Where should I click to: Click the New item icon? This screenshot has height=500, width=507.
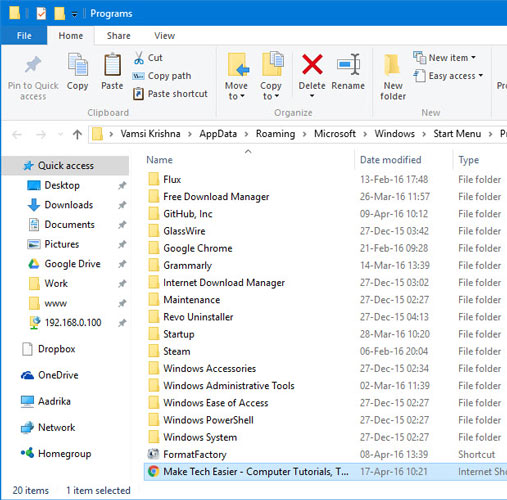click(419, 58)
